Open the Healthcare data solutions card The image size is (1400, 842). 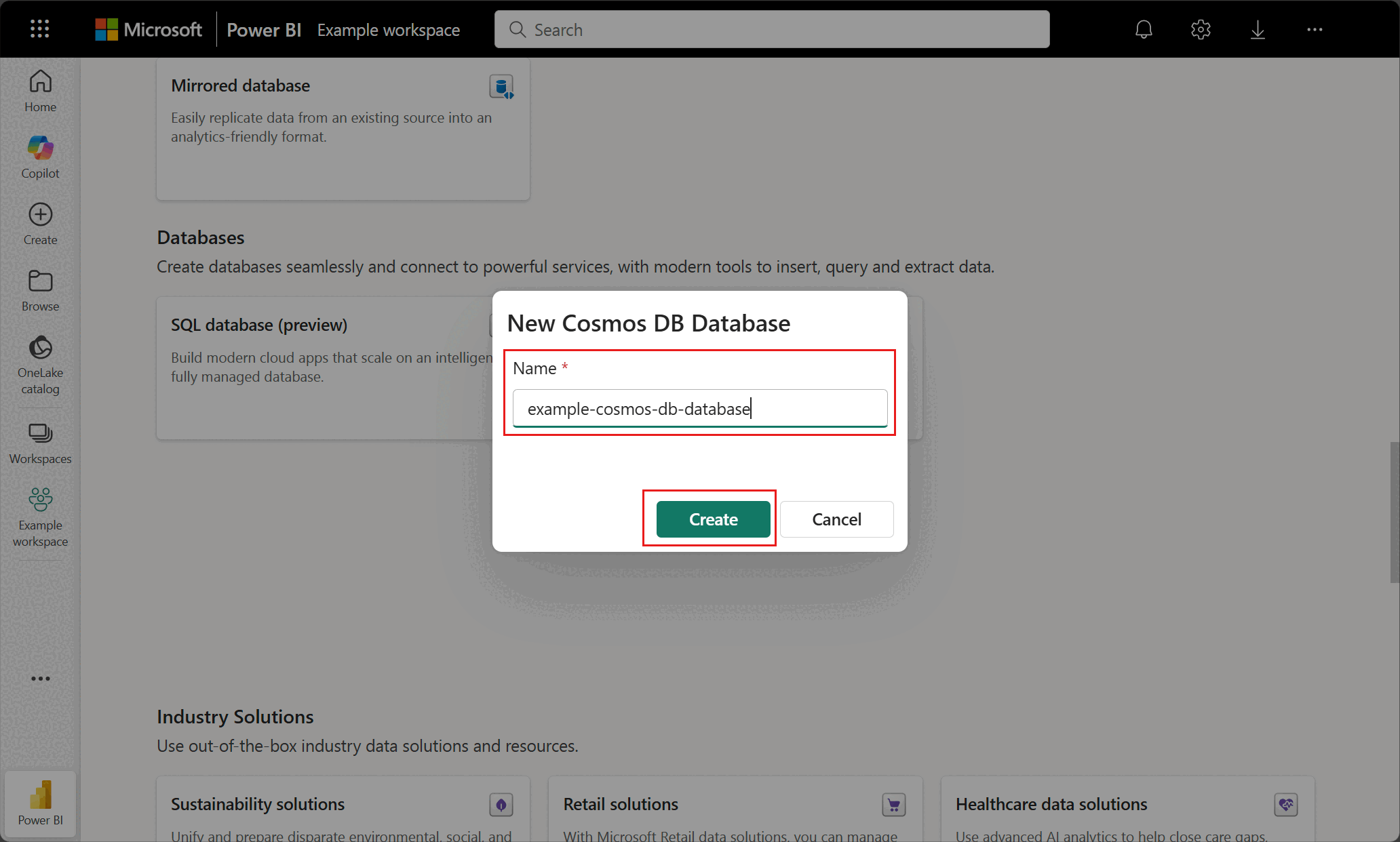tap(1128, 809)
